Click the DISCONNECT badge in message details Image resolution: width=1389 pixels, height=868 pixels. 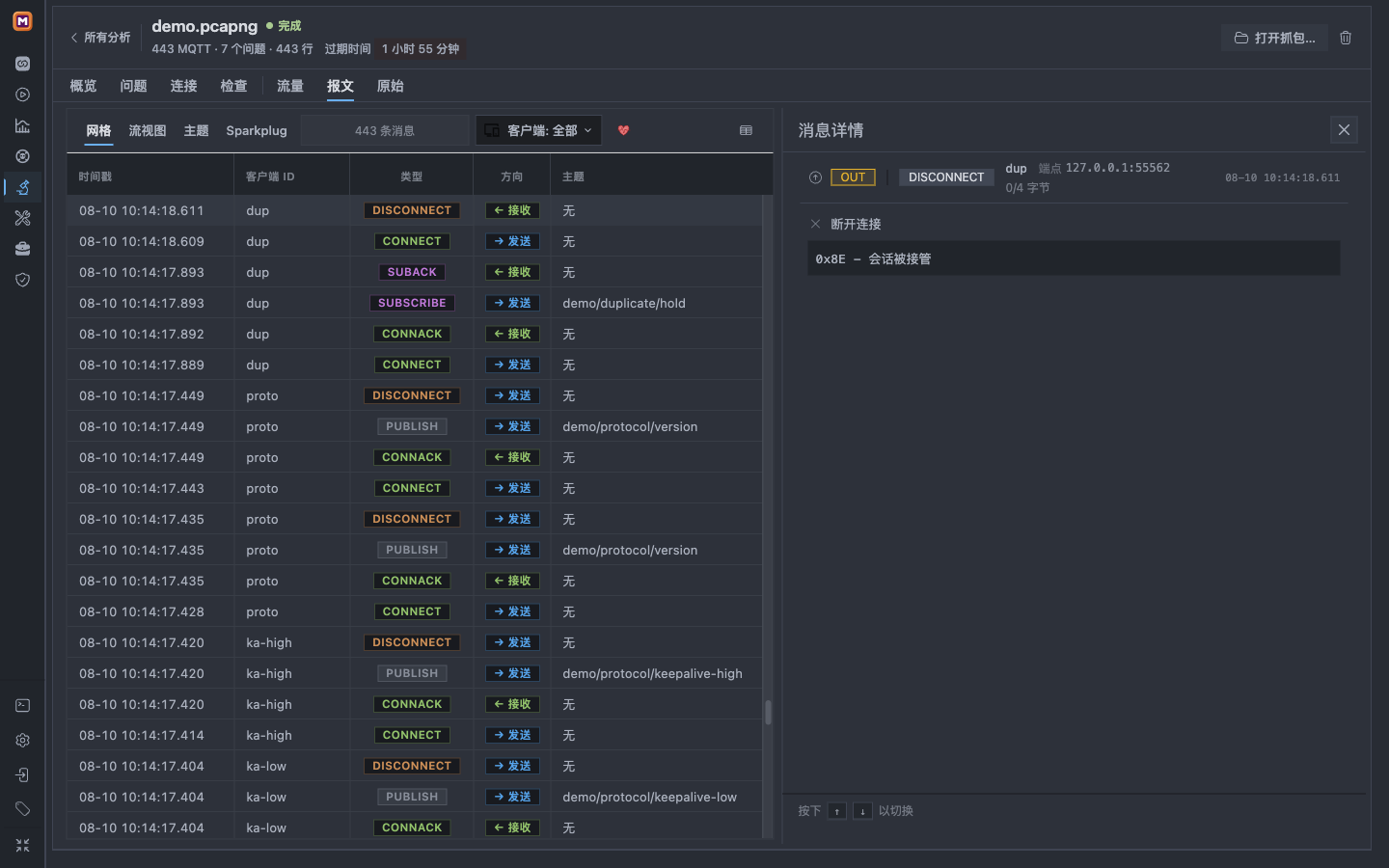(x=946, y=177)
